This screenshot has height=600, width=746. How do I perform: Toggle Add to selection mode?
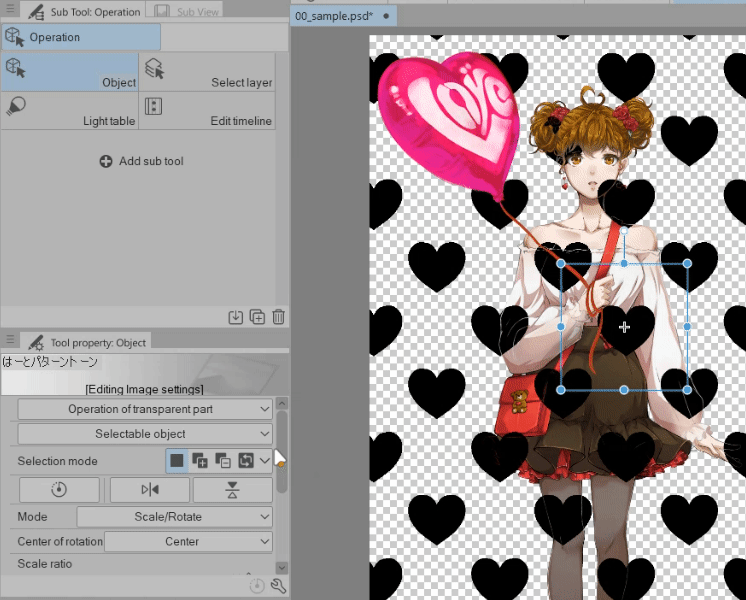pos(200,461)
